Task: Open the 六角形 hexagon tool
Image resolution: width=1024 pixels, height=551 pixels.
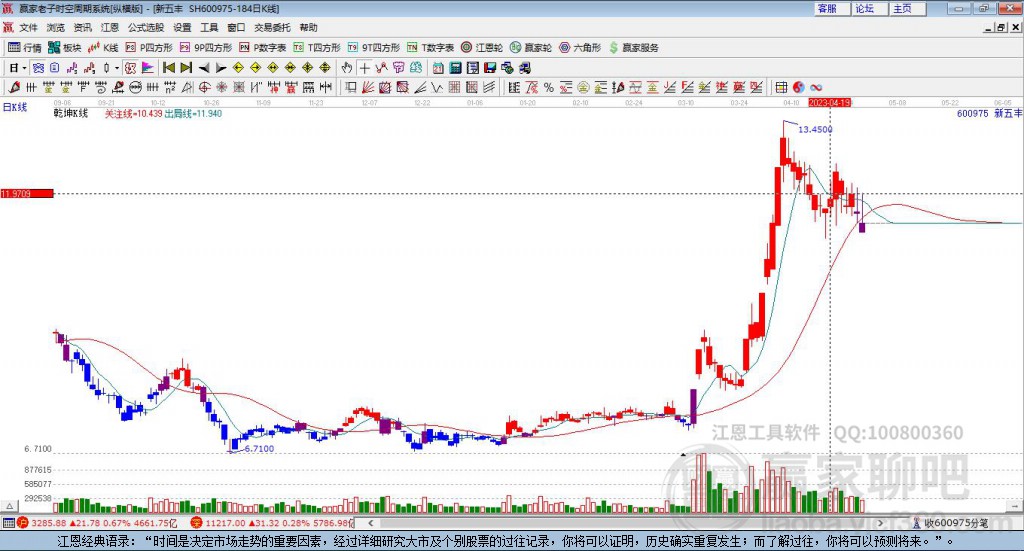Action: point(580,48)
